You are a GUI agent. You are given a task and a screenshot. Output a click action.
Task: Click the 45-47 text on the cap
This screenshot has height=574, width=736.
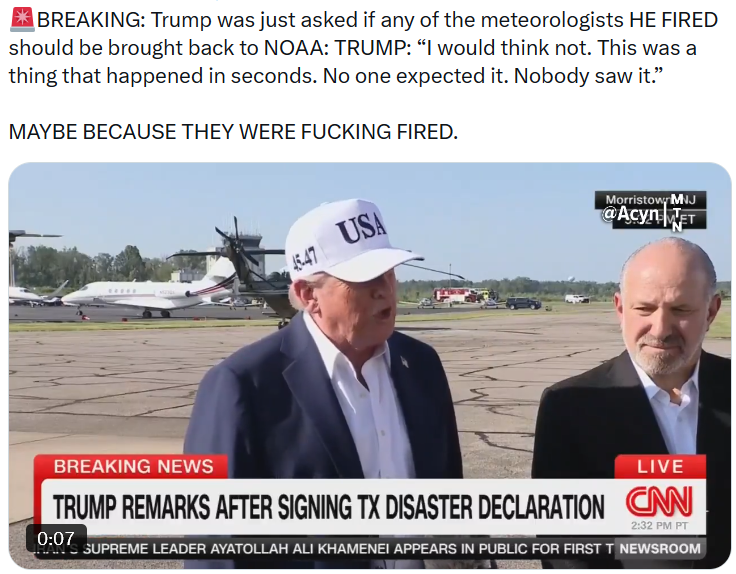click(x=305, y=260)
